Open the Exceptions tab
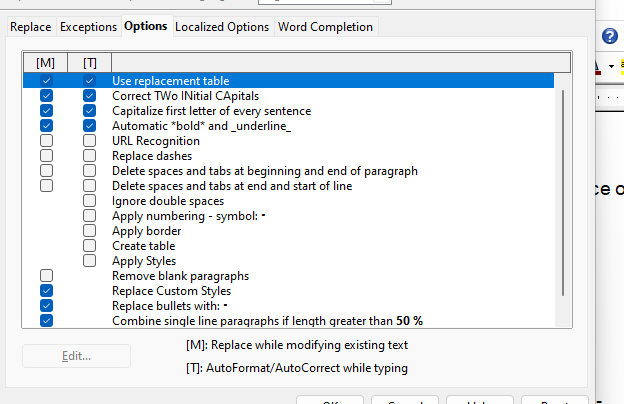This screenshot has width=624, height=404. point(88,27)
